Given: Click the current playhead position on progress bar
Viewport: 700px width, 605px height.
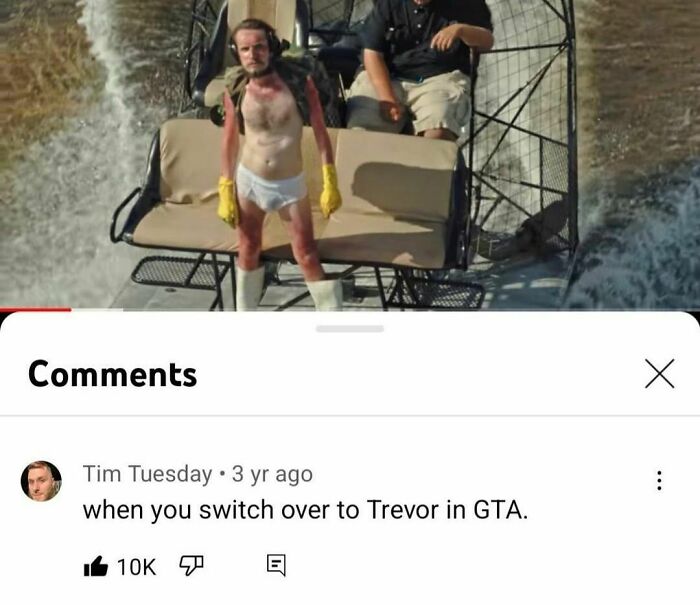Looking at the screenshot, I should pos(71,309).
